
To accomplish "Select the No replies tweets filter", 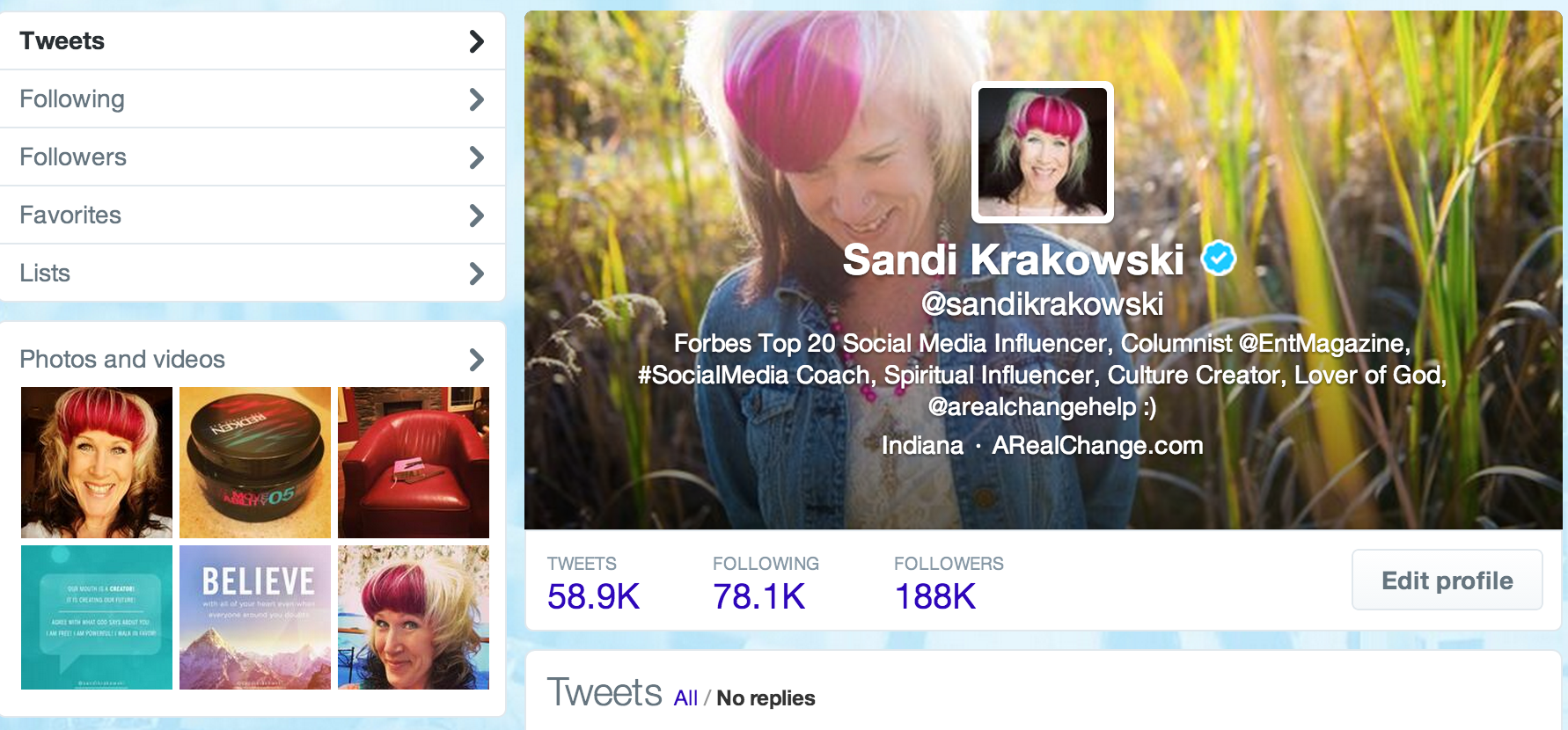I will tap(766, 698).
